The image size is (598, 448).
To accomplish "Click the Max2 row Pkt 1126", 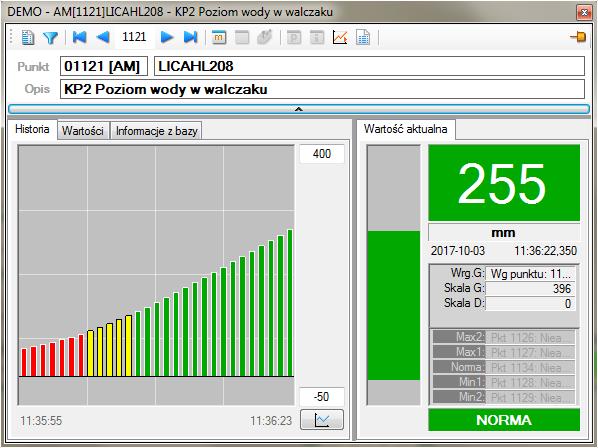I will 504,337.
